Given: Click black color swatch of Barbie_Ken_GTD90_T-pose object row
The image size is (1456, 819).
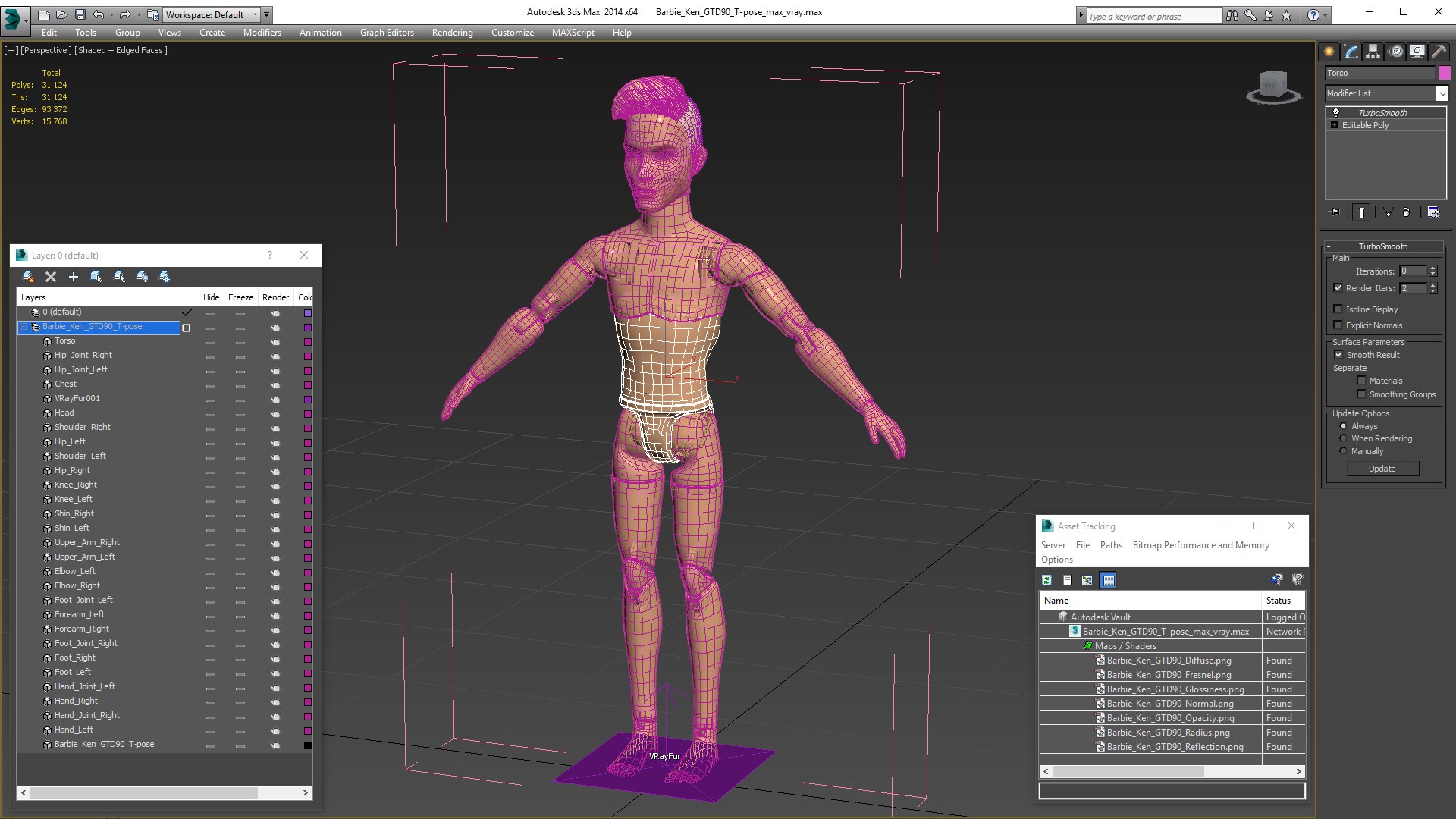Looking at the screenshot, I should click(307, 745).
